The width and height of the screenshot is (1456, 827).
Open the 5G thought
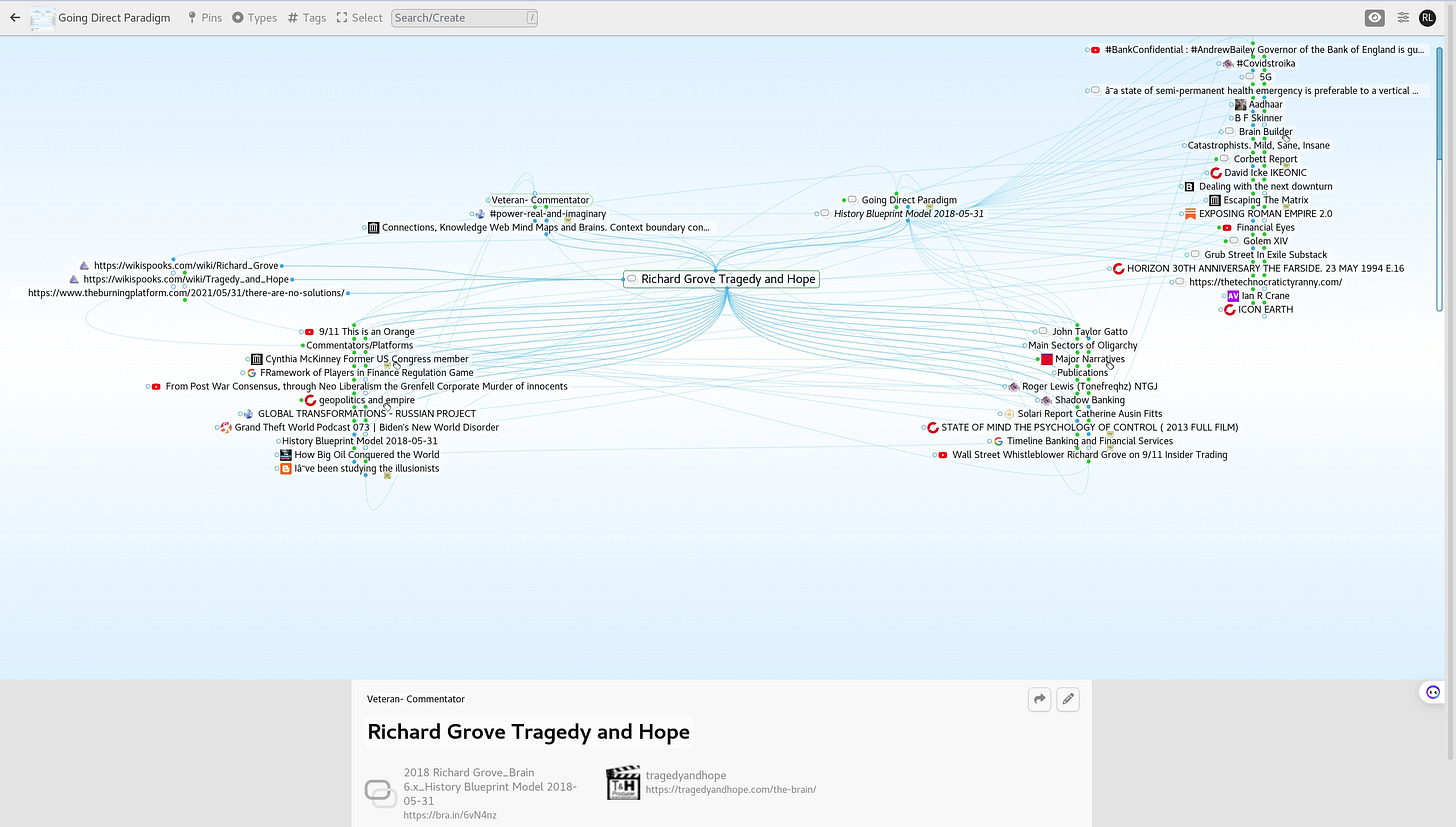(x=1265, y=77)
